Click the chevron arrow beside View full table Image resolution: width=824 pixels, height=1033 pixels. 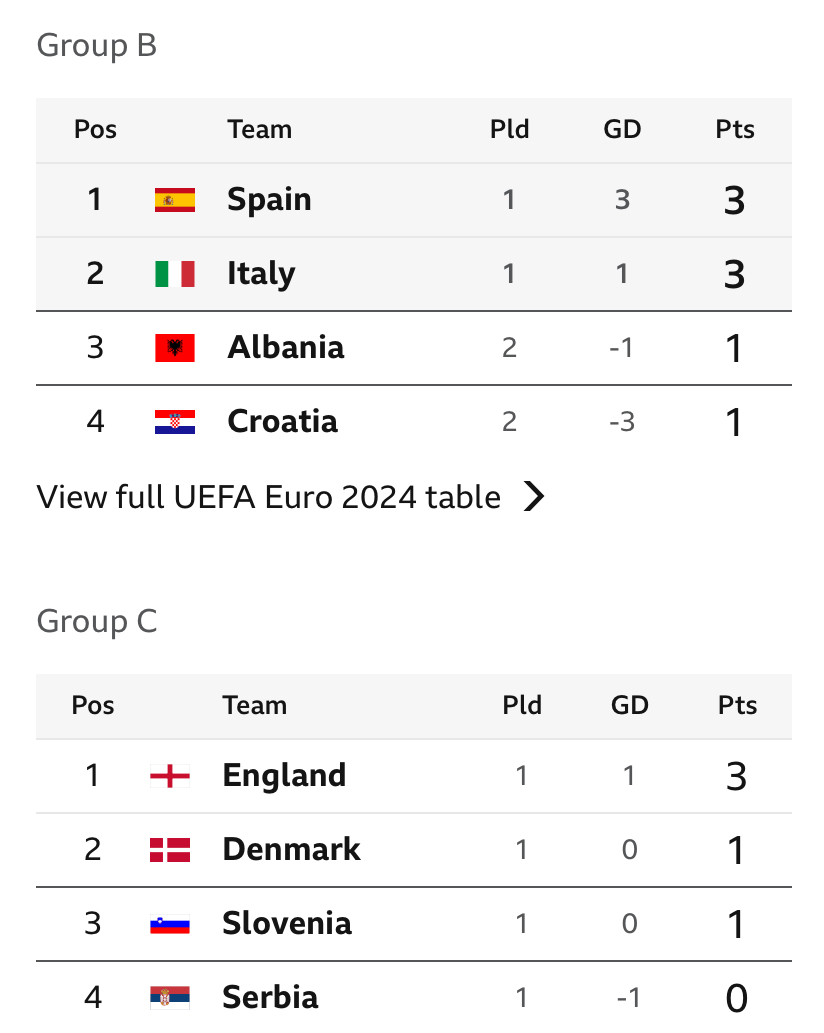[x=534, y=496]
